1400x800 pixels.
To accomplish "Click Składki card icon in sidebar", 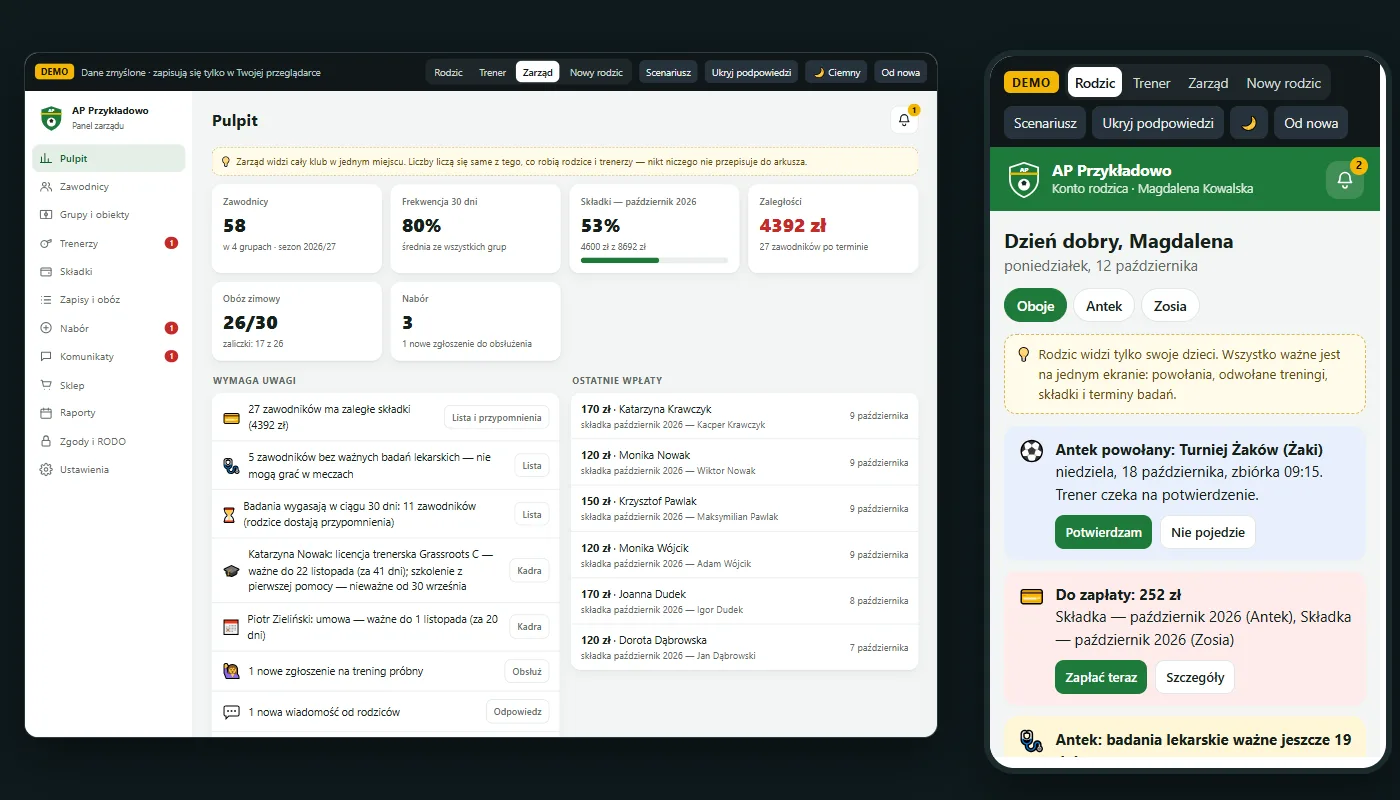I will pos(46,271).
